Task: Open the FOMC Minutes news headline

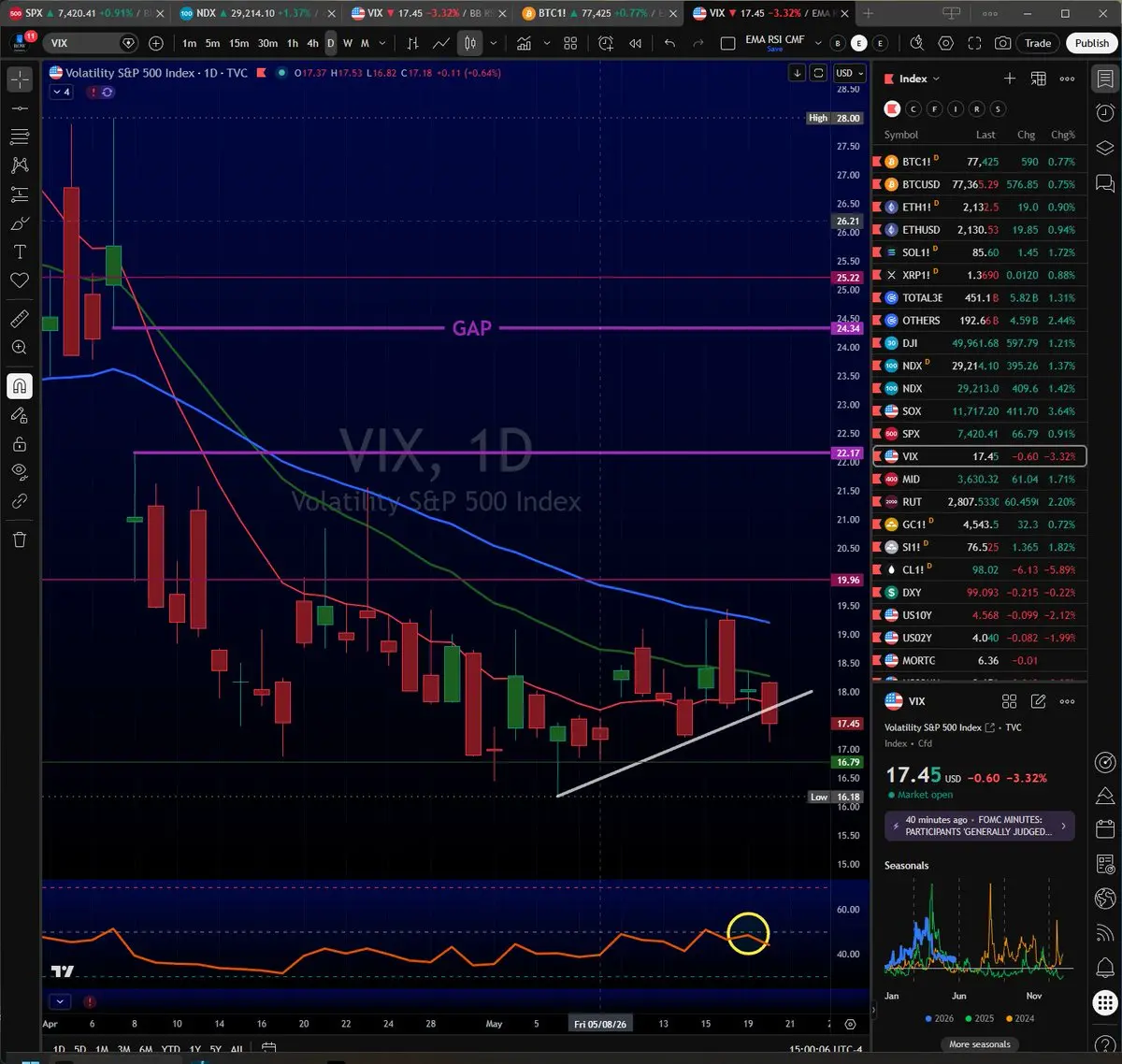Action: (980, 826)
